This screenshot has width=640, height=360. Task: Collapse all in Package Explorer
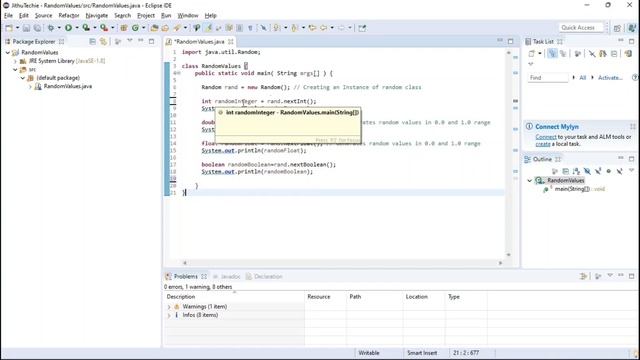point(93,41)
